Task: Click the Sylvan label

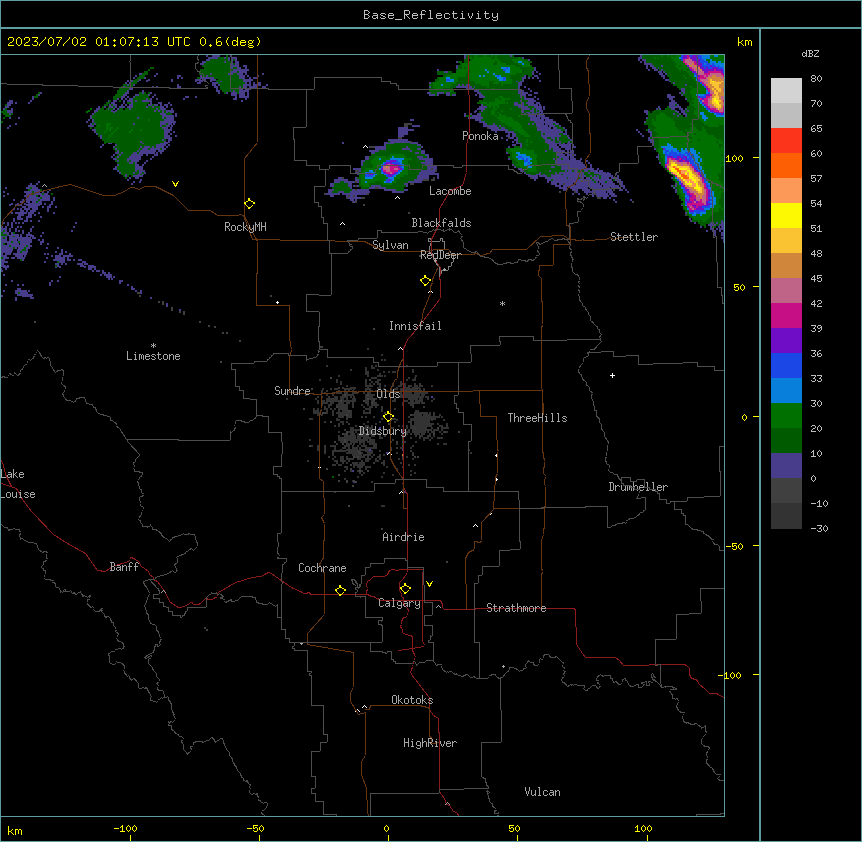Action: click(390, 245)
